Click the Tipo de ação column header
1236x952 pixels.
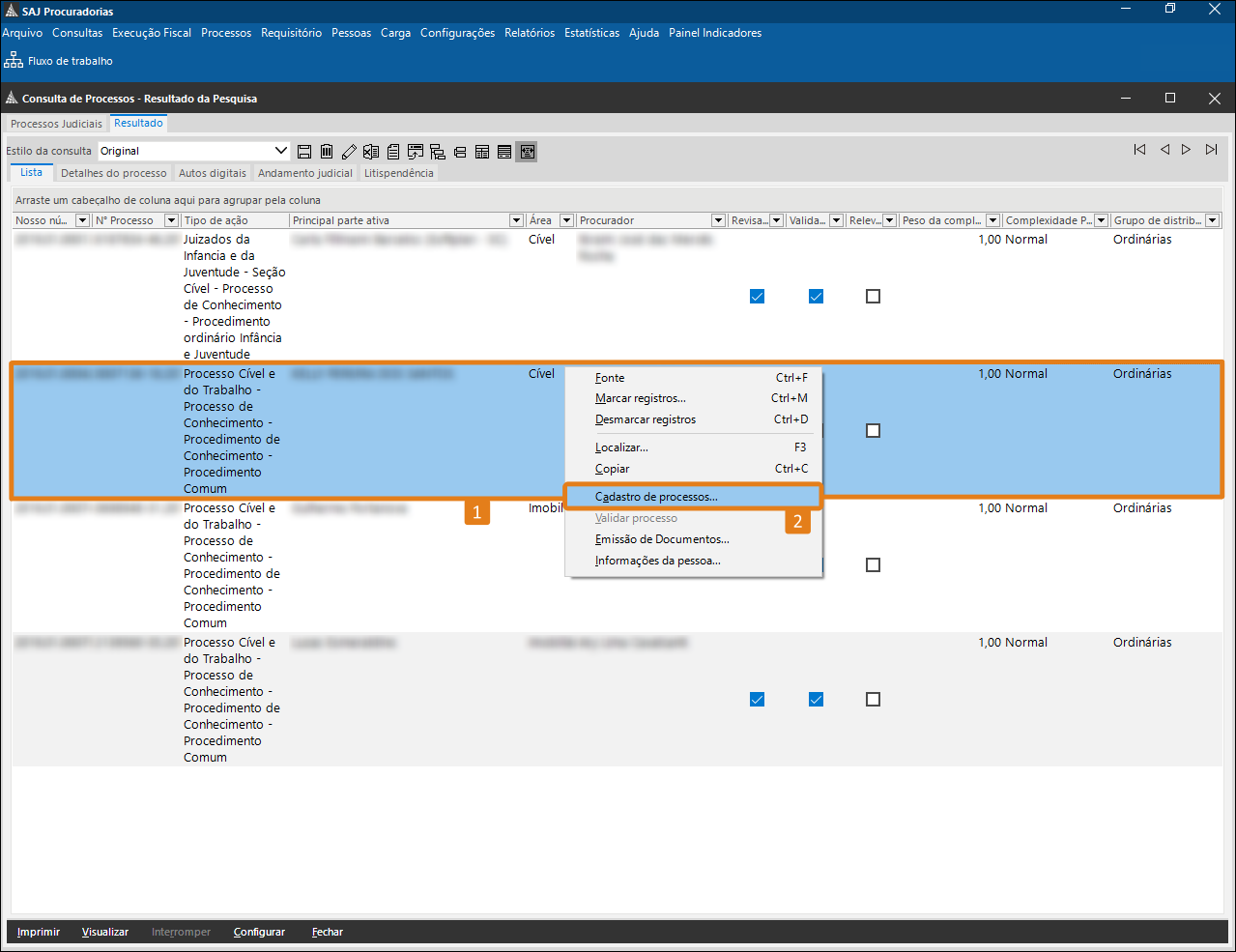(232, 221)
